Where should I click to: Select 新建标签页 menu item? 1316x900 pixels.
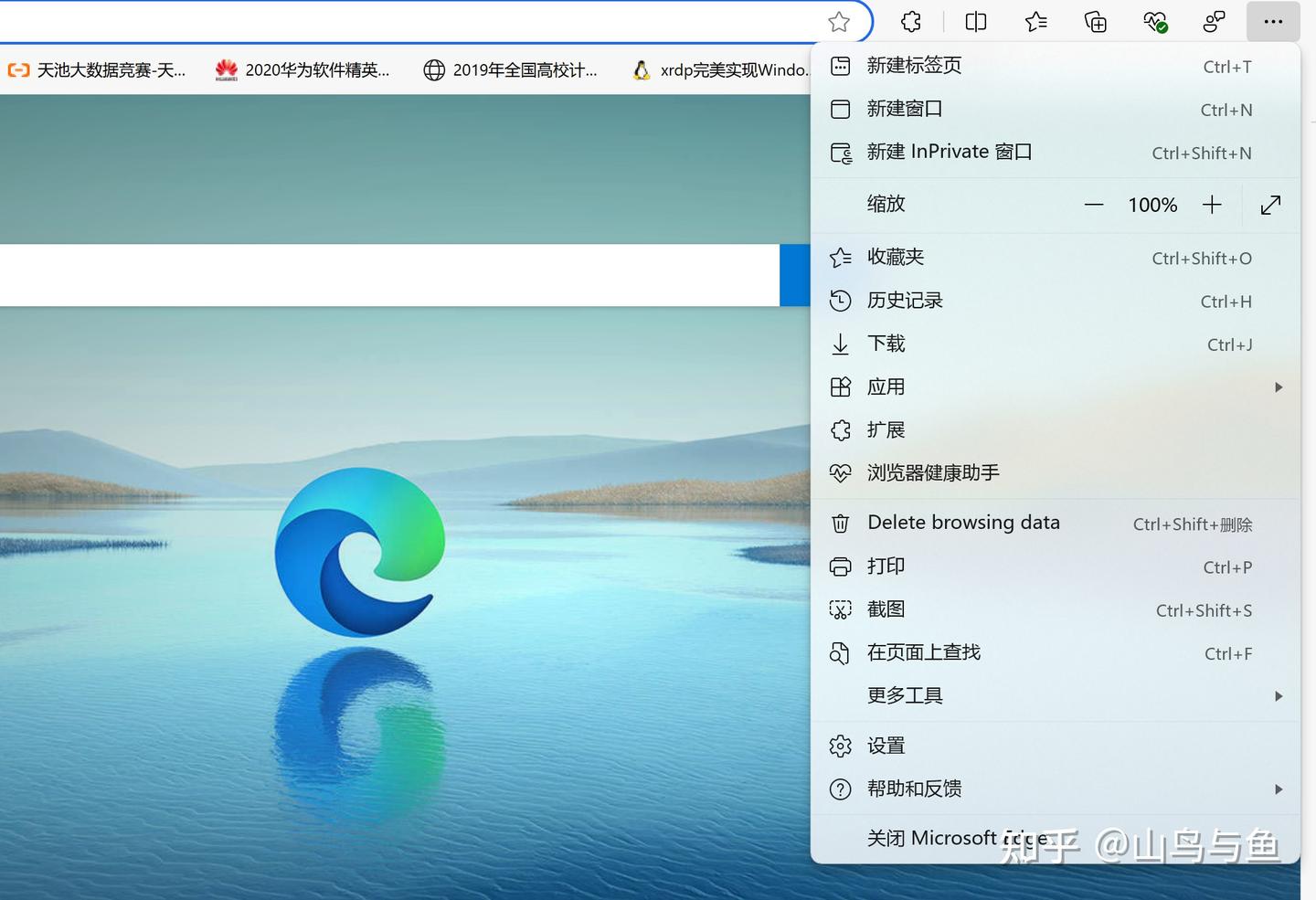coord(1056,66)
